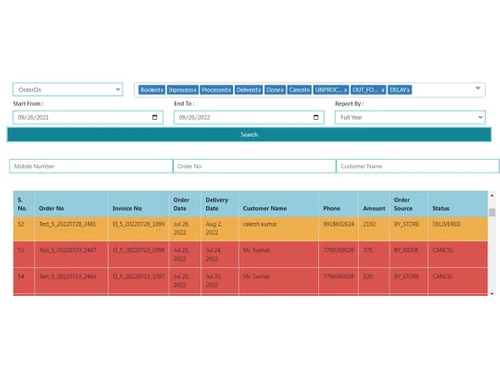Remove the UNPROC... status tag
Viewport: 500px width, 375px height.
345,90
